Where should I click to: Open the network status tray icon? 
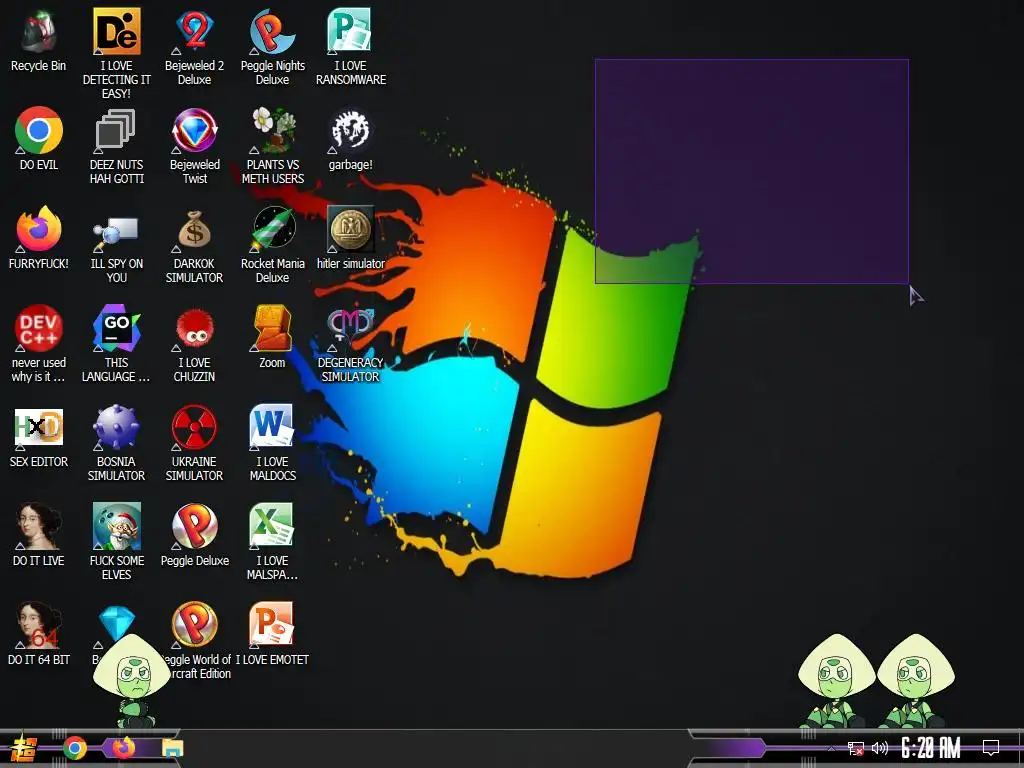click(x=856, y=748)
